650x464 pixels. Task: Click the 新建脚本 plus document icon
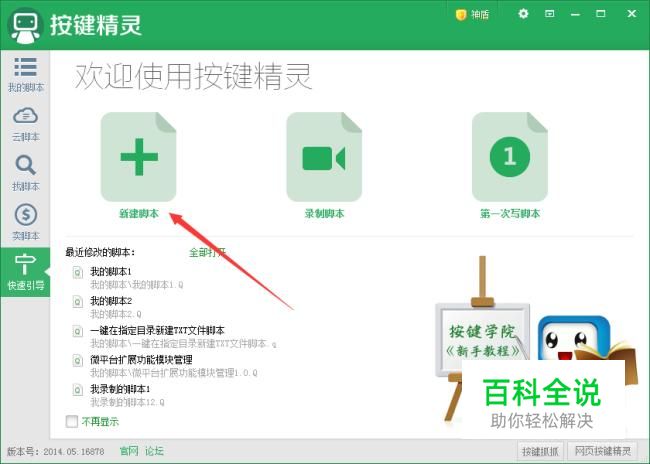[138, 157]
